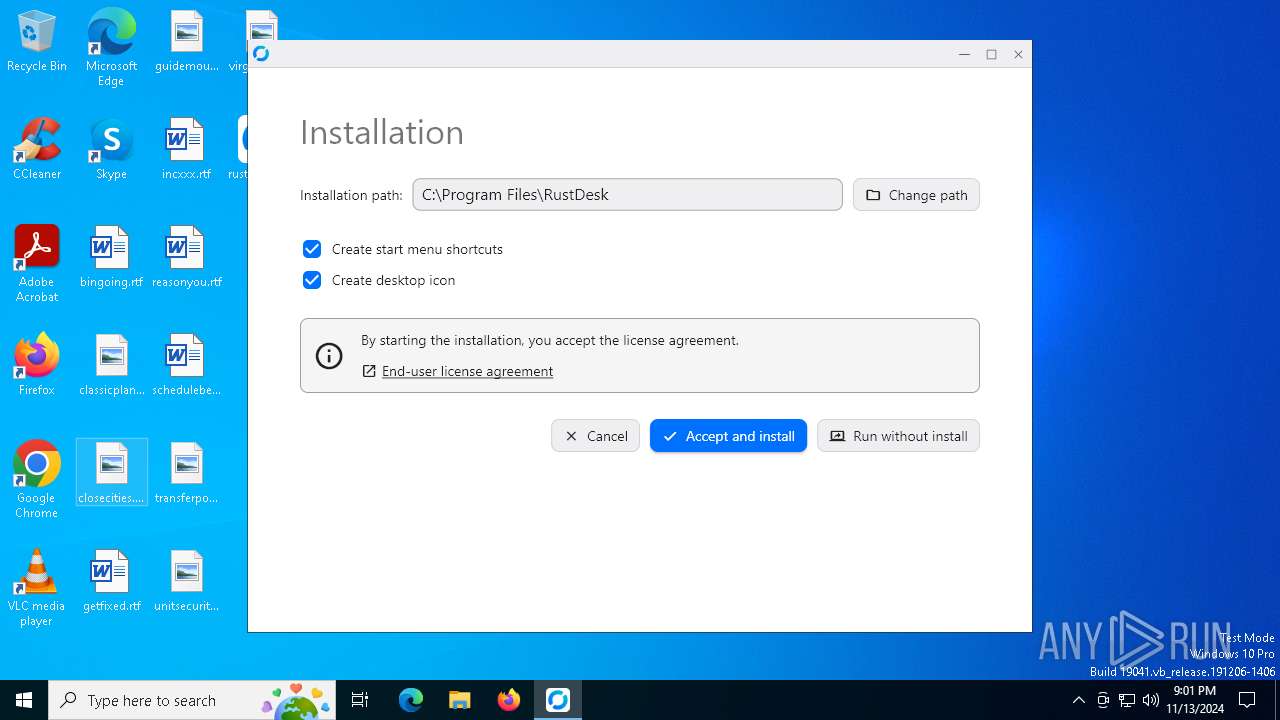This screenshot has height=720, width=1280.
Task: Open Windows Start menu
Action: [x=24, y=700]
